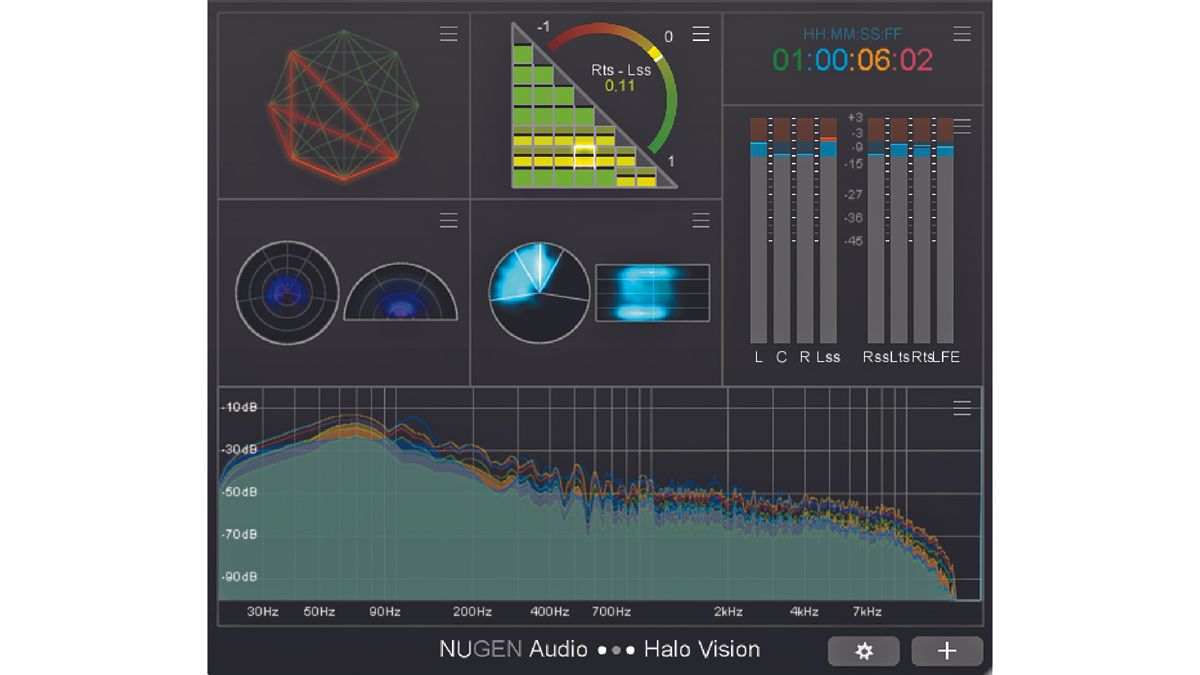Open the correlation matrix panel menu

(701, 34)
